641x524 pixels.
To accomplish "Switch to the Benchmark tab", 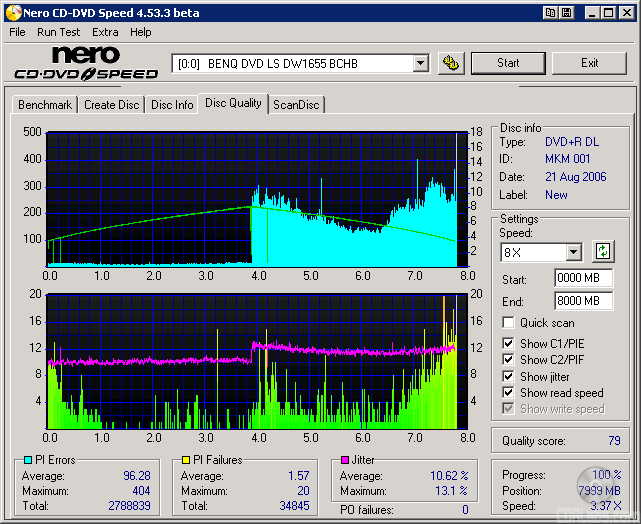I will tap(45, 104).
